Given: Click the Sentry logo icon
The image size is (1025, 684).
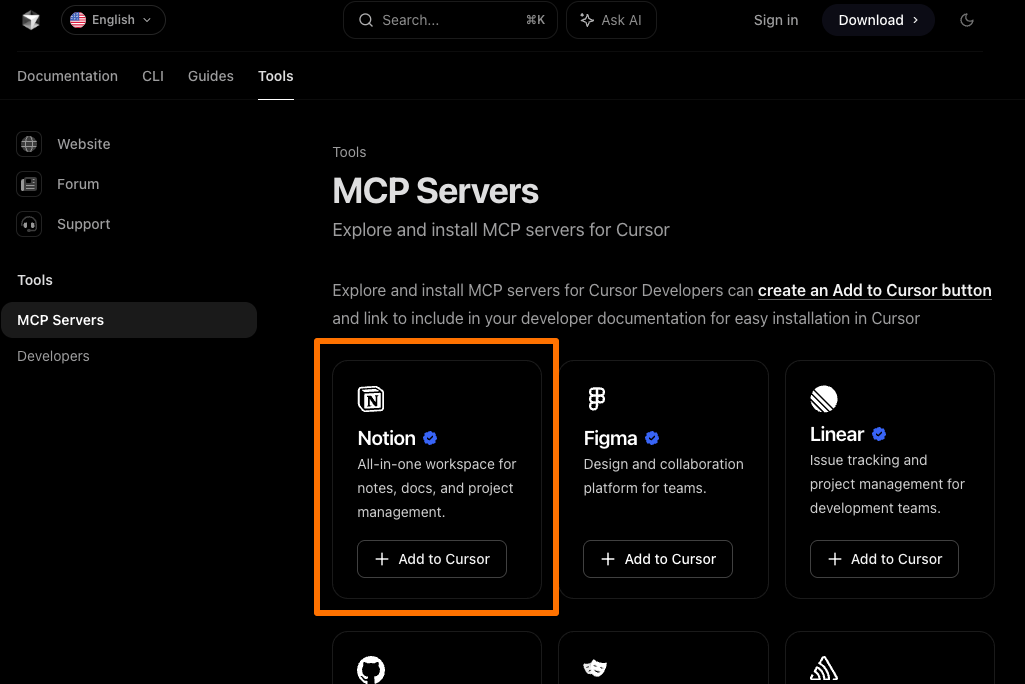Looking at the screenshot, I should pos(824,668).
